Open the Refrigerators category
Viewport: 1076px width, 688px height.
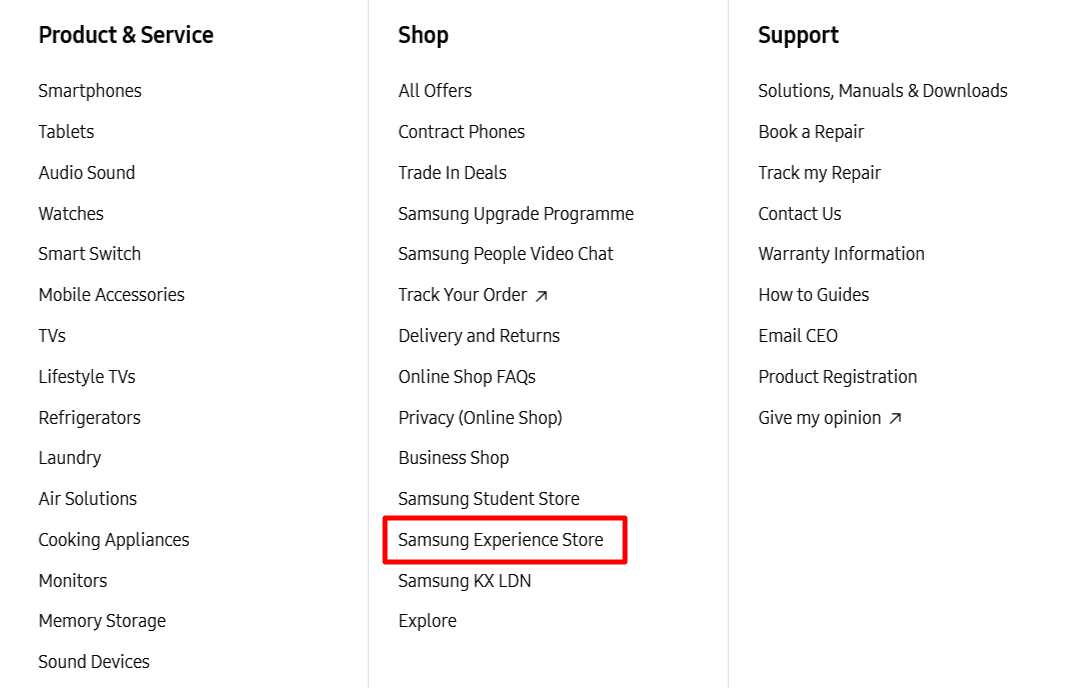89,417
